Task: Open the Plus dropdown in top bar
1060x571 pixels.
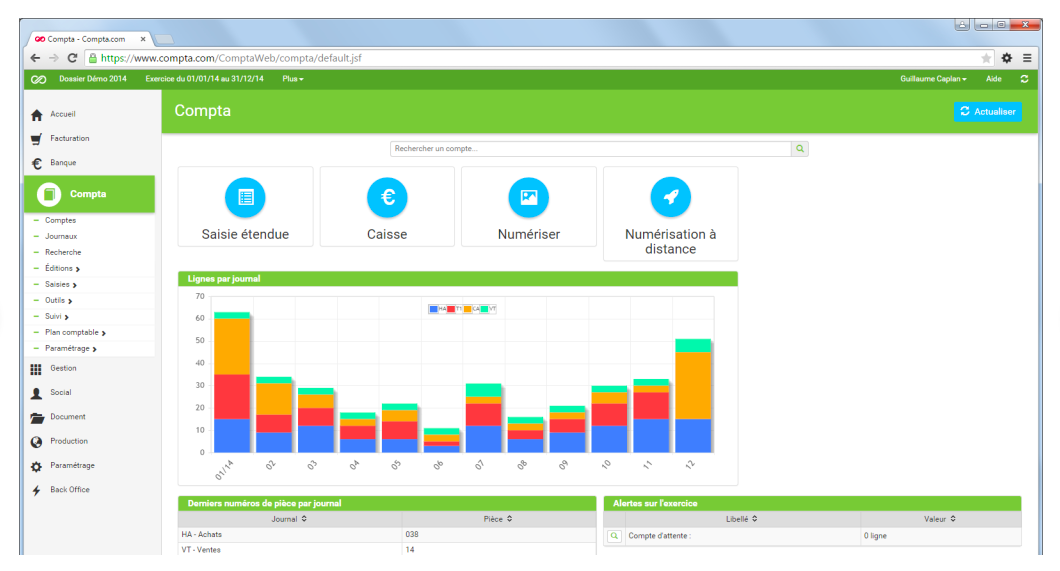Action: [293, 79]
